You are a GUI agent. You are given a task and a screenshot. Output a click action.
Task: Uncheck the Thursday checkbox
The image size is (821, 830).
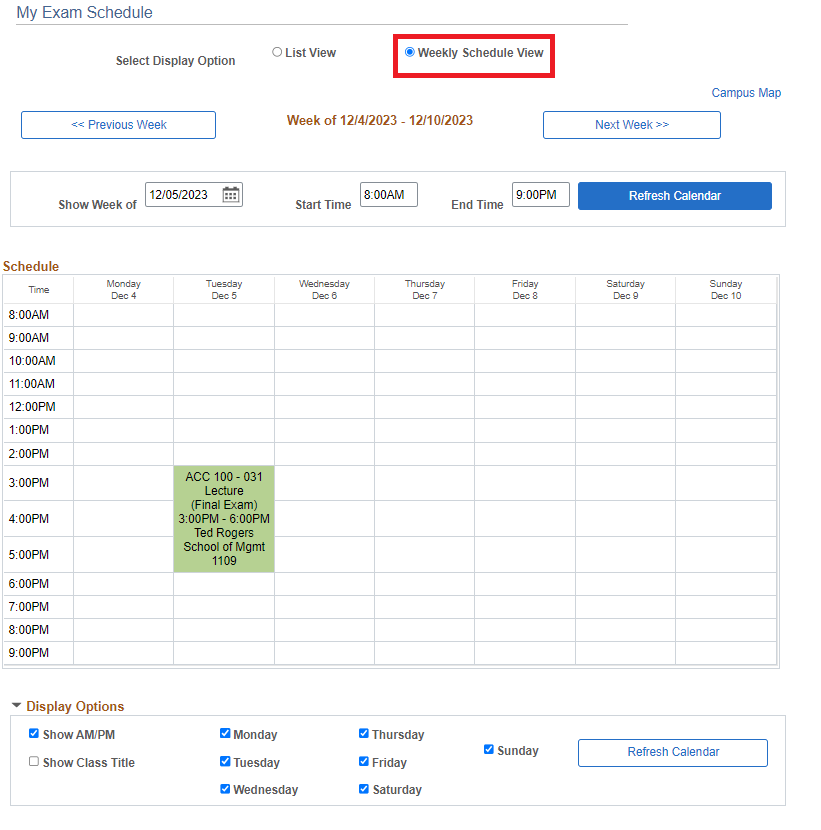click(x=364, y=734)
